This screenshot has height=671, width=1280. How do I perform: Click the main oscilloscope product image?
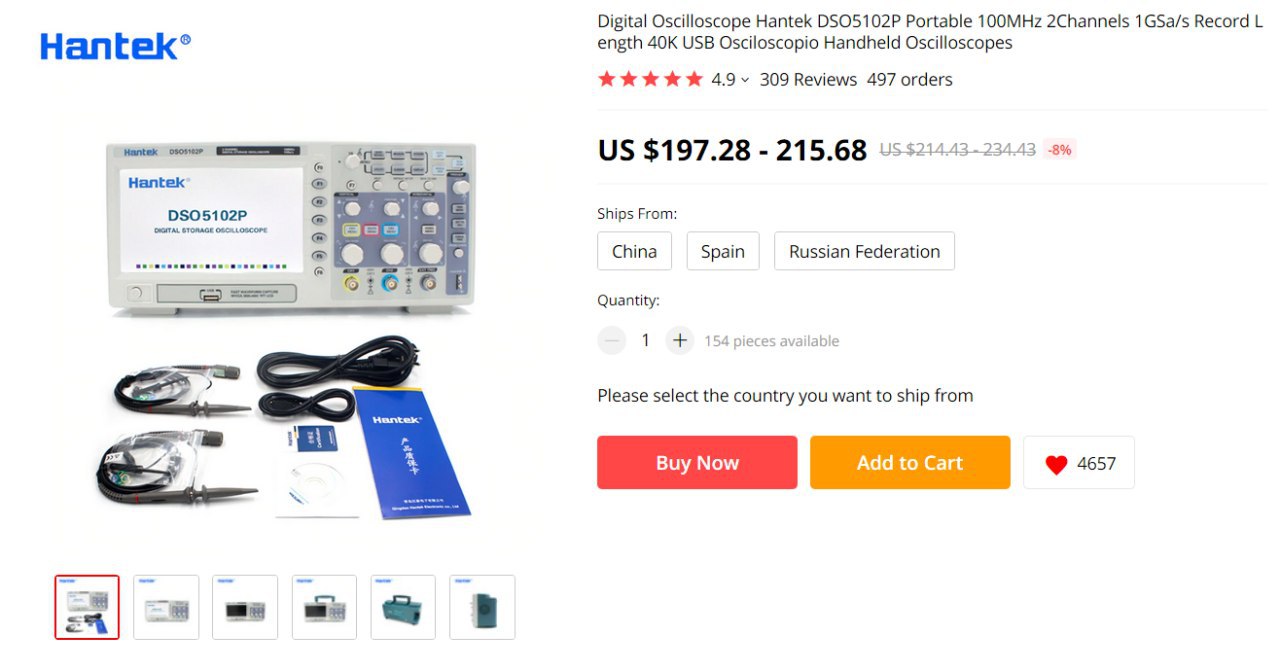tap(290, 330)
